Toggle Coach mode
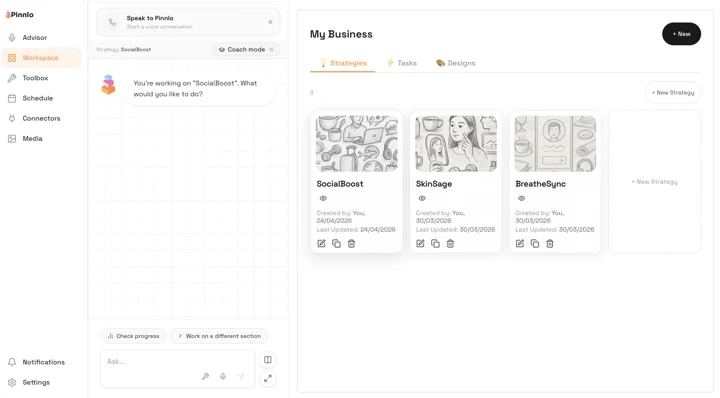 point(246,50)
